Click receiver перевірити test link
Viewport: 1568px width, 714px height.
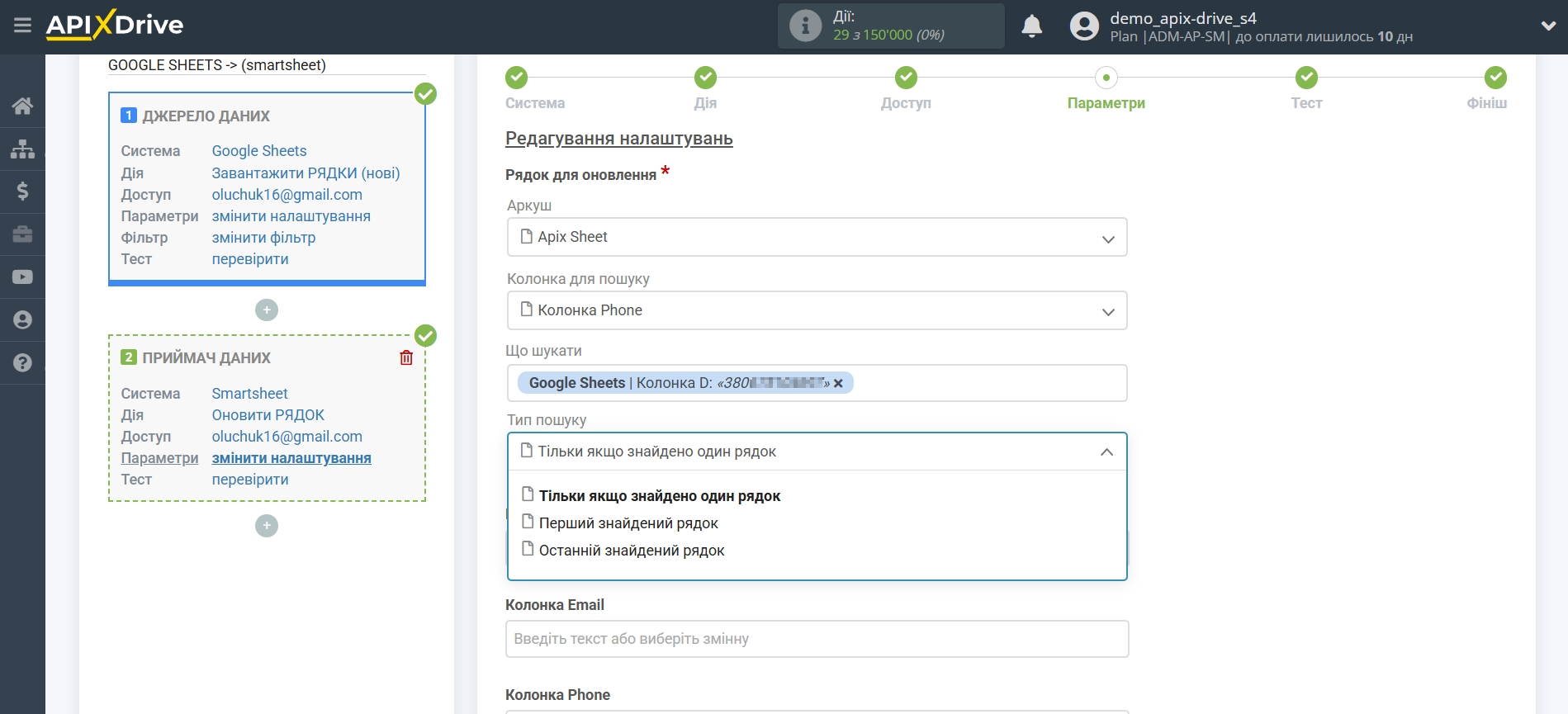click(250, 480)
